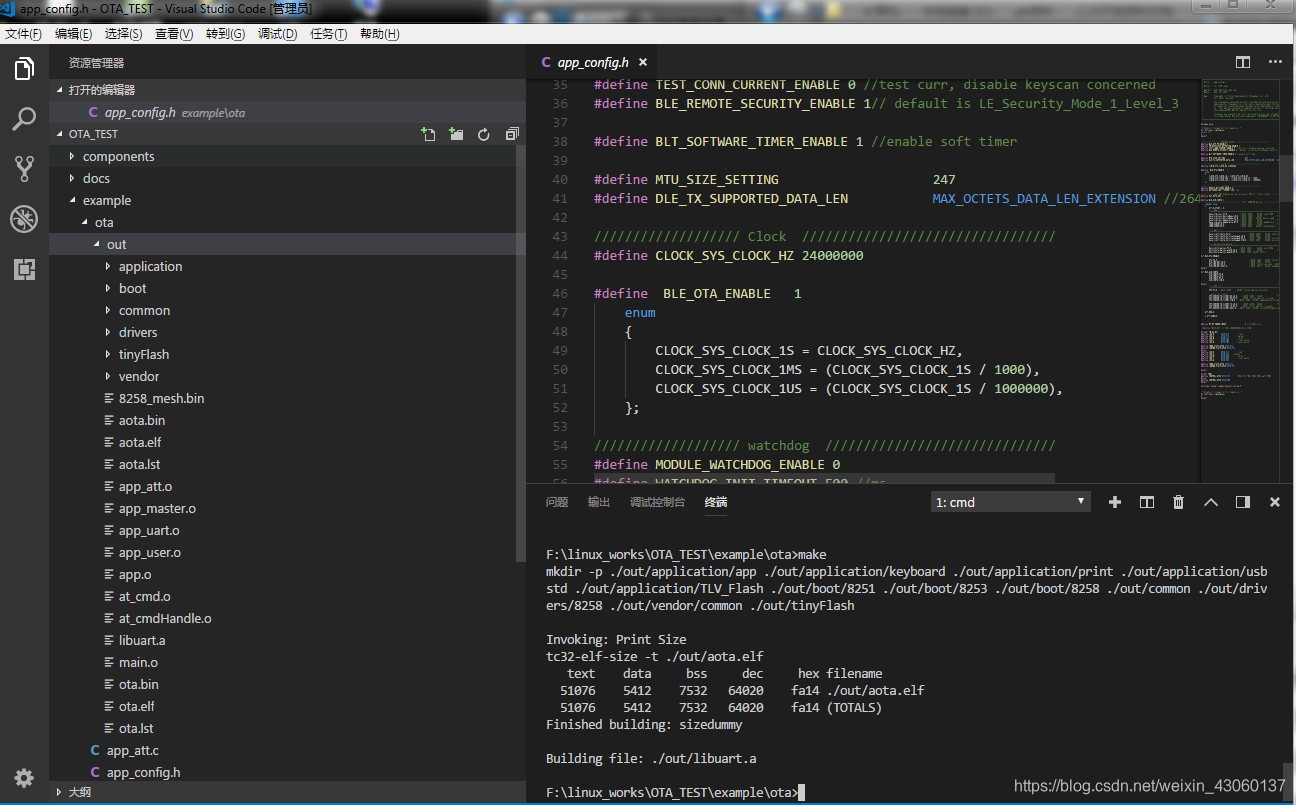1296x805 pixels.
Task: Open the Search view in activity bar
Action: [24, 120]
